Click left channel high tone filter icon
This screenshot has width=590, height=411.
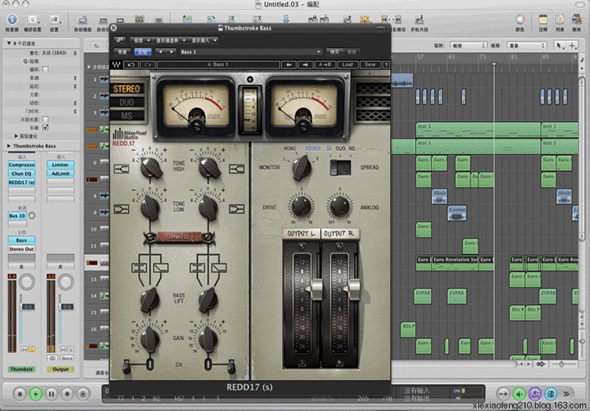(x=121, y=169)
